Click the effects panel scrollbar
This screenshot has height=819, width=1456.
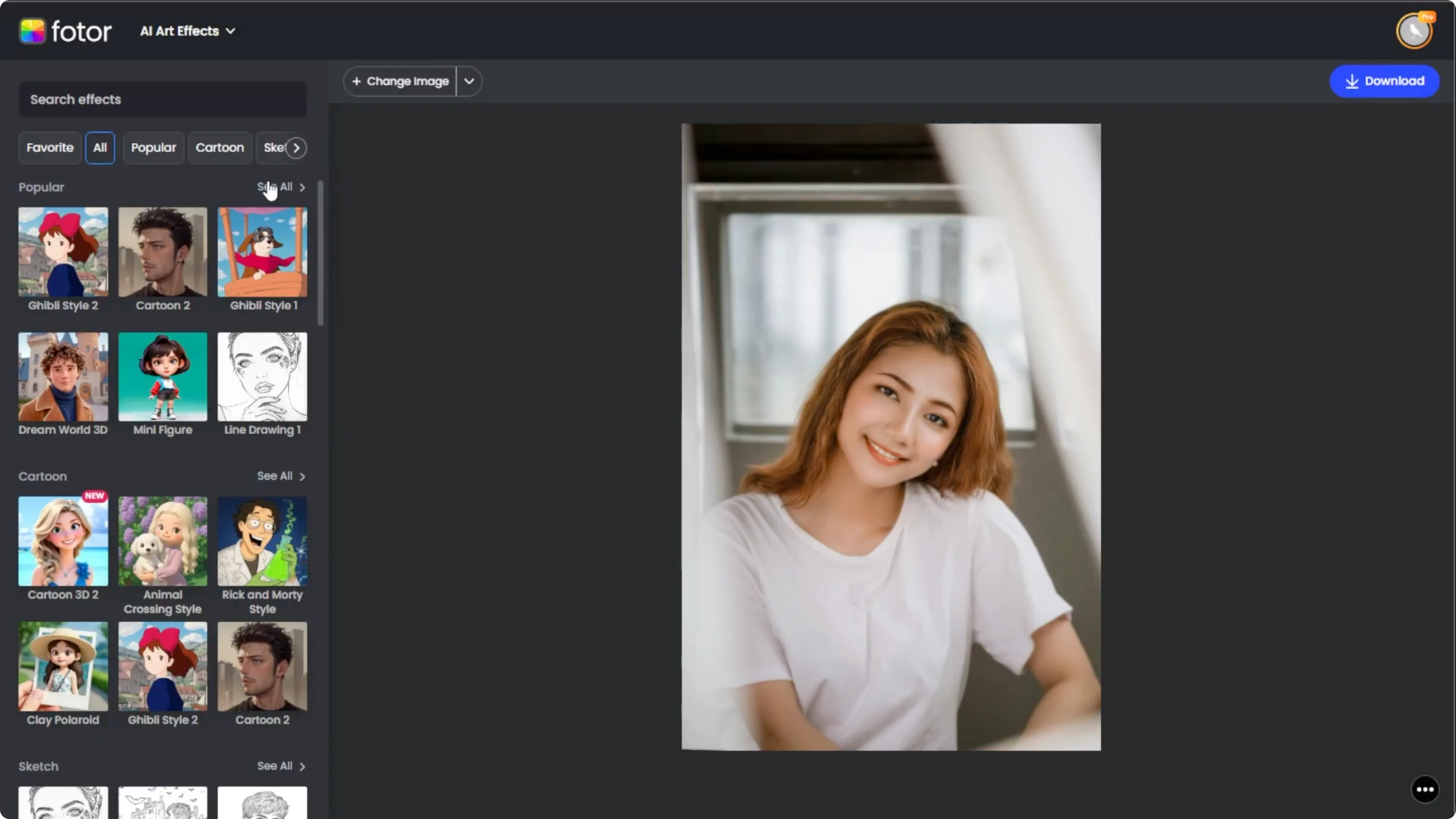(321, 253)
